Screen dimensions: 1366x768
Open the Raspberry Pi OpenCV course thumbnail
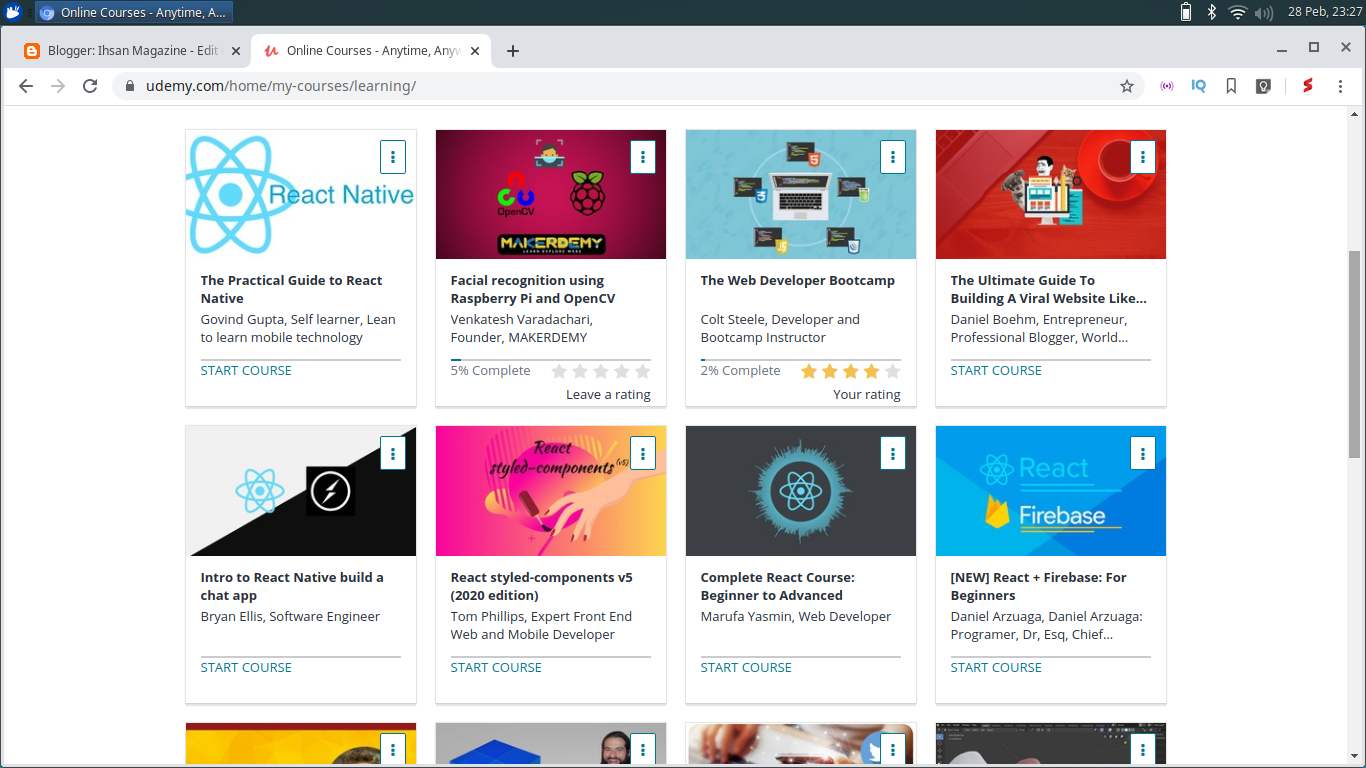pos(551,194)
